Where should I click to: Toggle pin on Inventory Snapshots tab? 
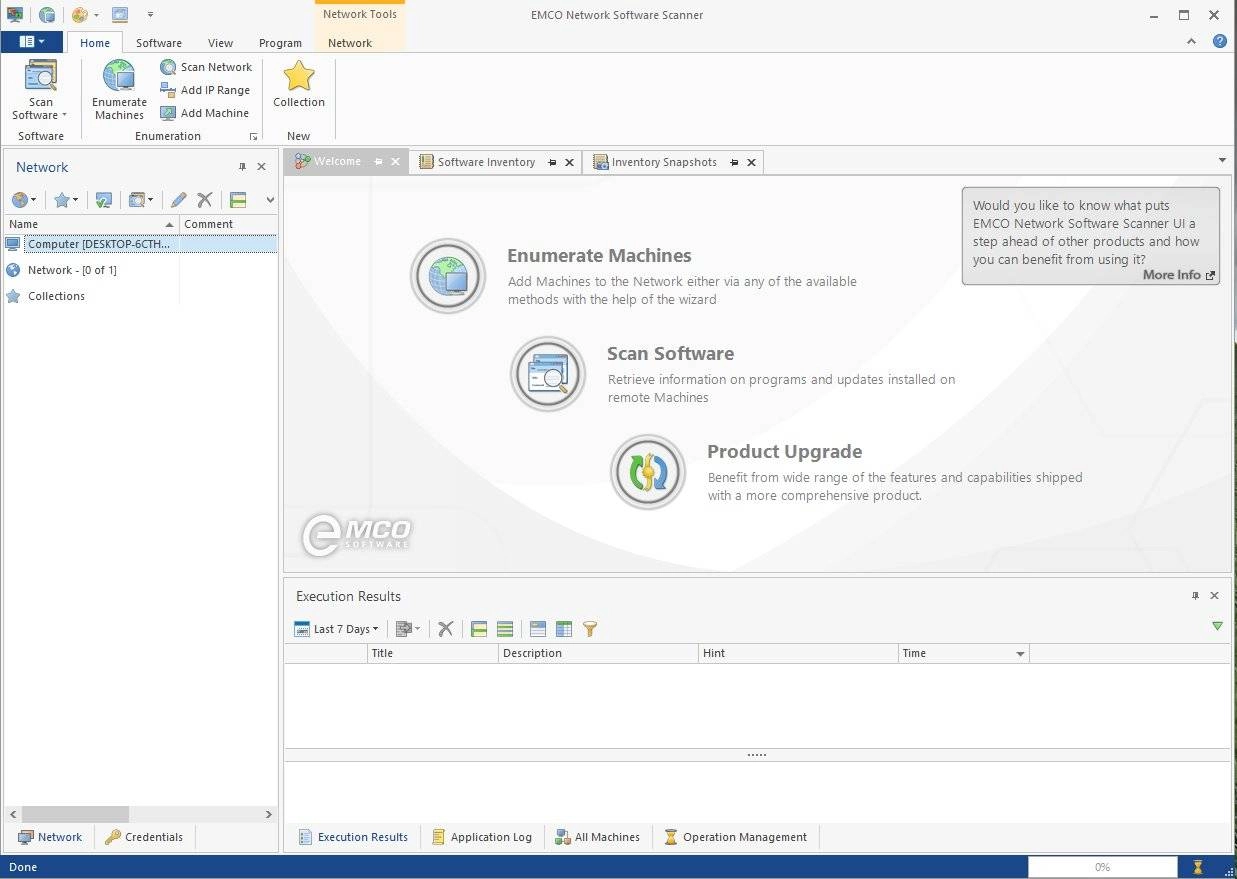[x=734, y=162]
